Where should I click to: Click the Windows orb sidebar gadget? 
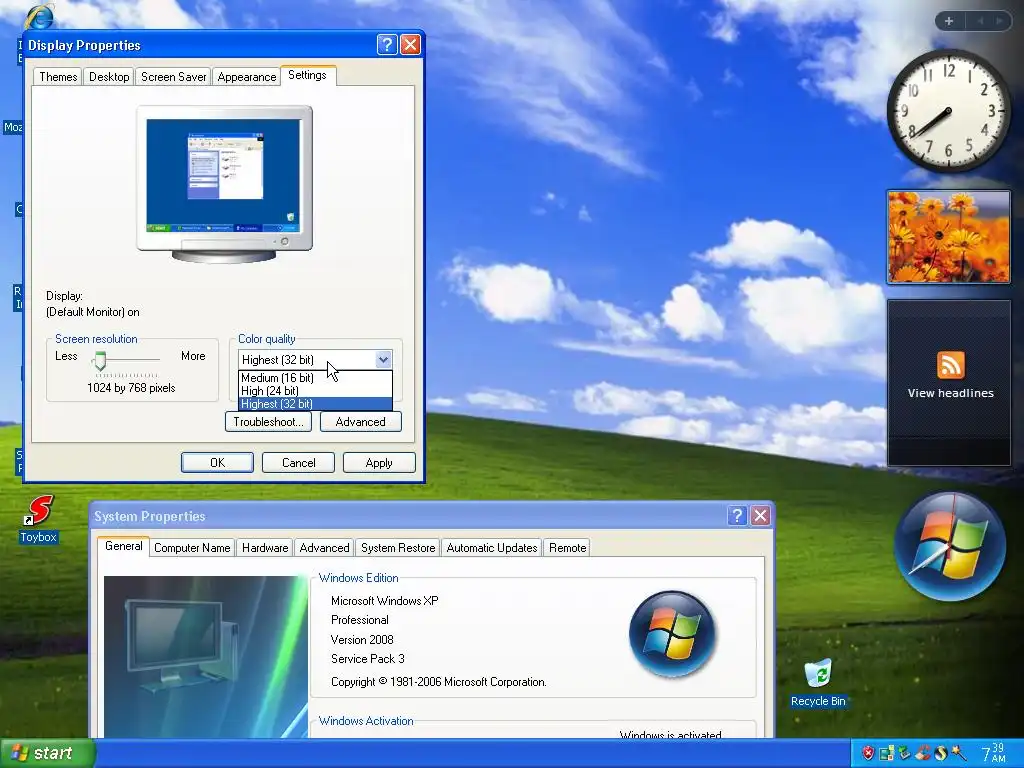(x=950, y=546)
